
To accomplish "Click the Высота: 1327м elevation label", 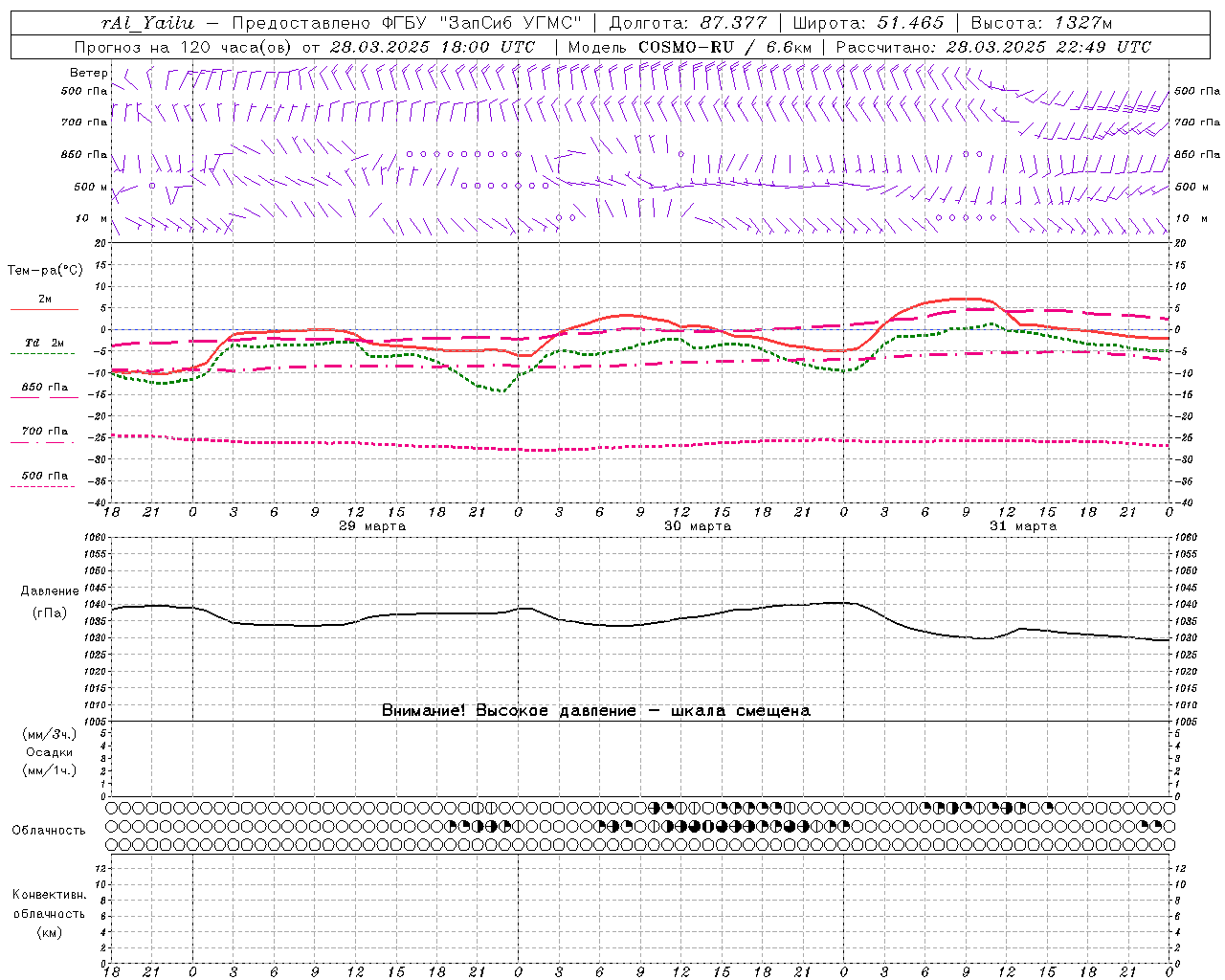I will point(1042,23).
